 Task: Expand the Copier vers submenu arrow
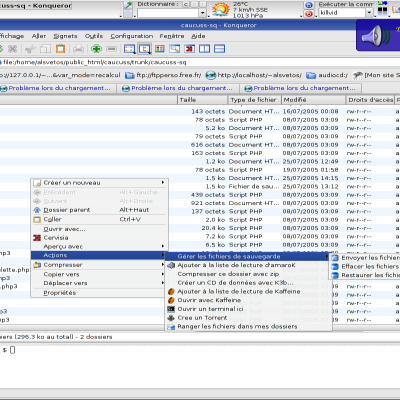click(x=163, y=274)
